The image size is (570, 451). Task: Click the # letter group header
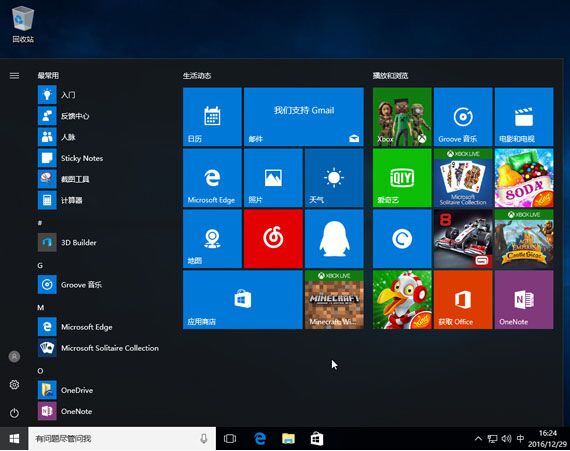point(40,223)
